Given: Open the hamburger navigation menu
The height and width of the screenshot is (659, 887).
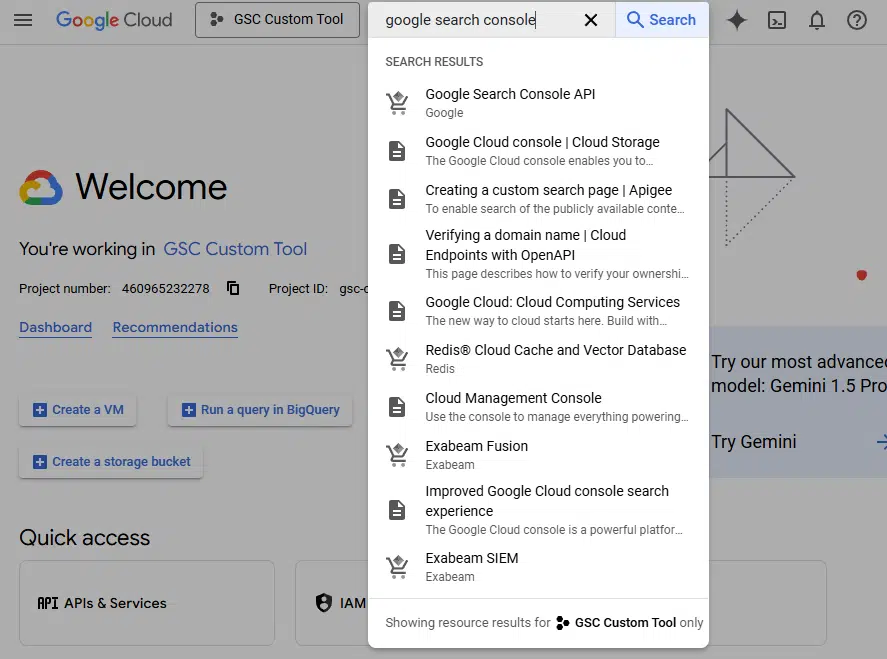Looking at the screenshot, I should (x=23, y=20).
